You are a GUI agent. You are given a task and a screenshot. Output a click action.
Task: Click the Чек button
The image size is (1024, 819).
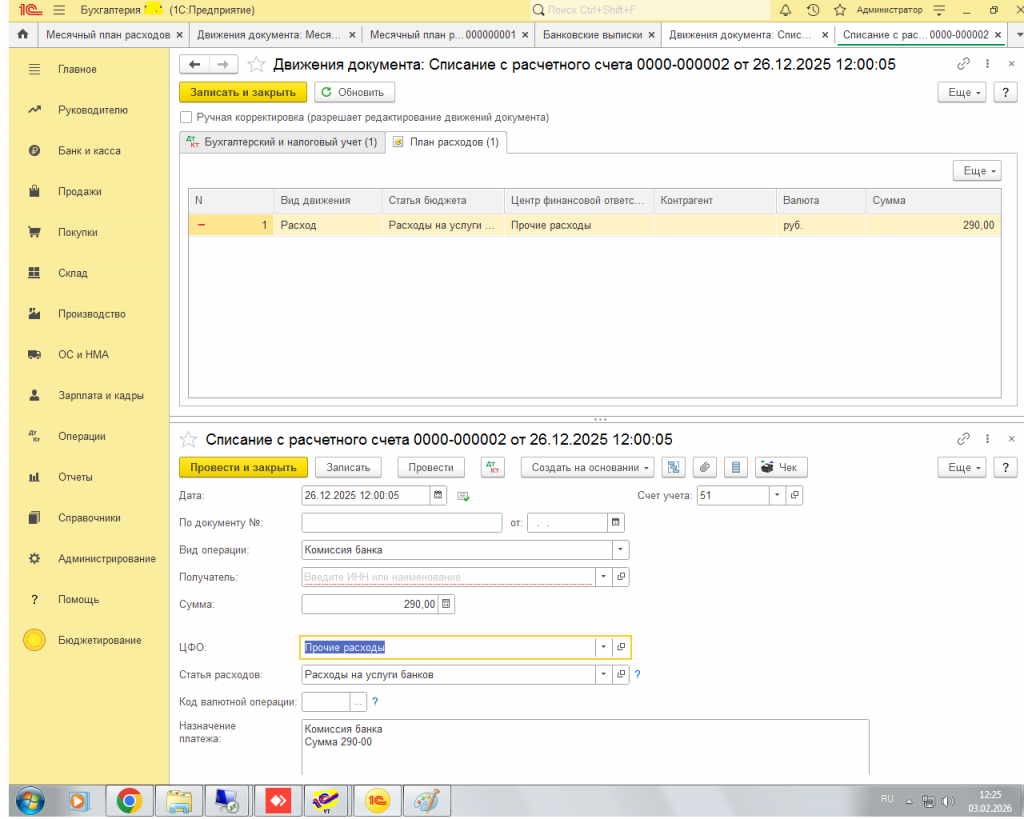tap(781, 467)
